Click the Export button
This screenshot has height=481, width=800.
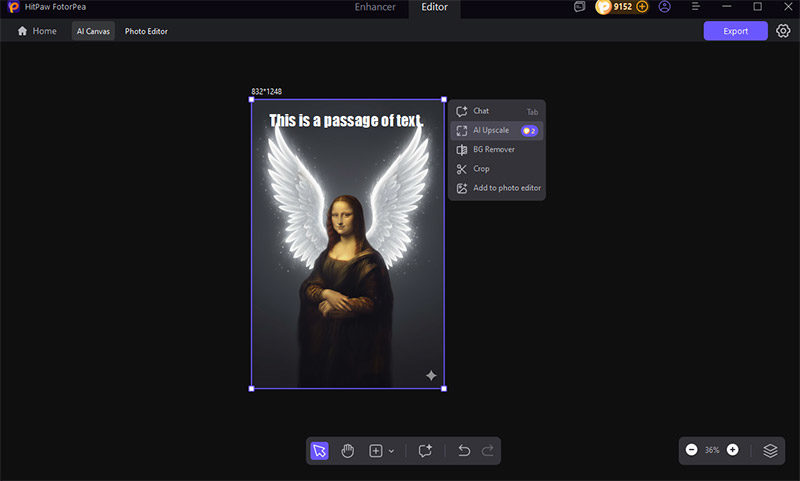[x=735, y=31]
